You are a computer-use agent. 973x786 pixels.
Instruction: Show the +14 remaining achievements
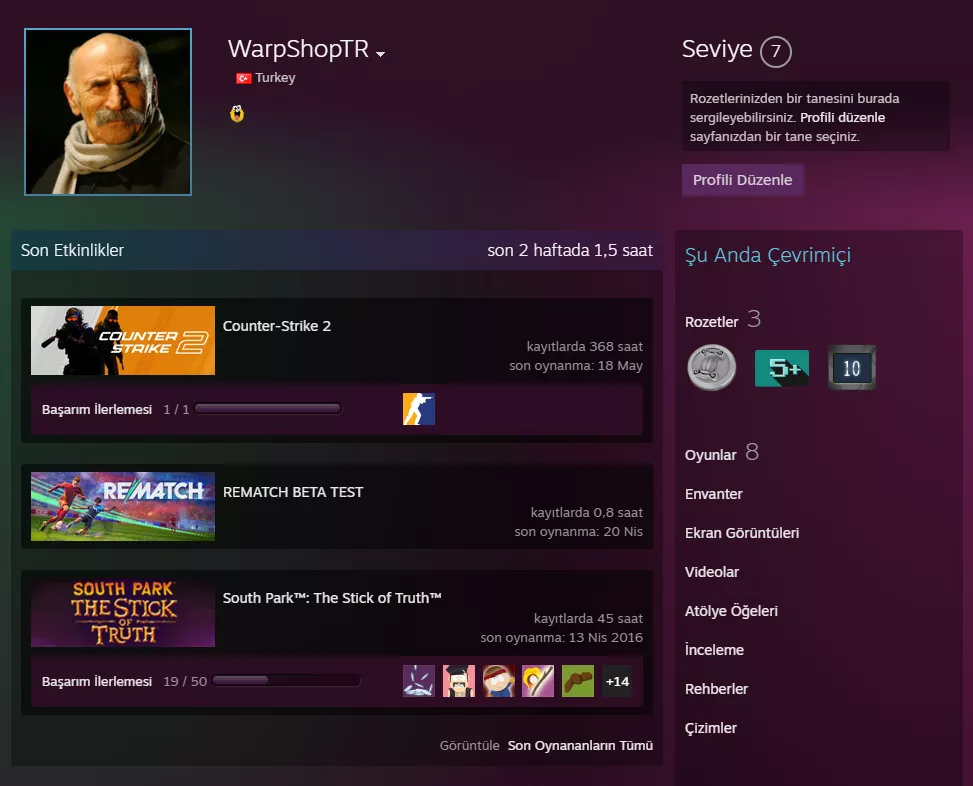pos(617,681)
